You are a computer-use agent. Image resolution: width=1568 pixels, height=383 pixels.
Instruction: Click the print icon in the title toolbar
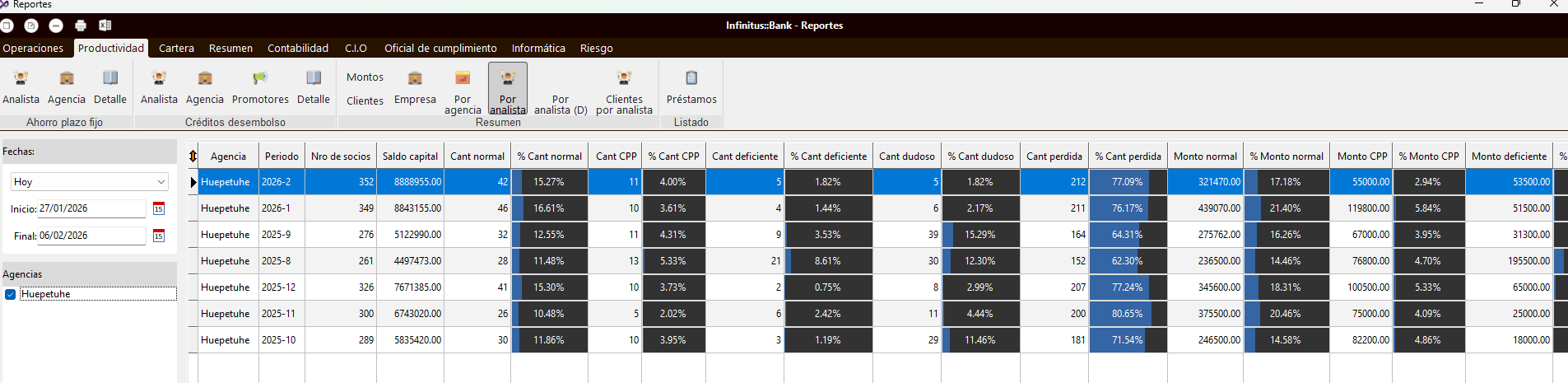[x=81, y=26]
